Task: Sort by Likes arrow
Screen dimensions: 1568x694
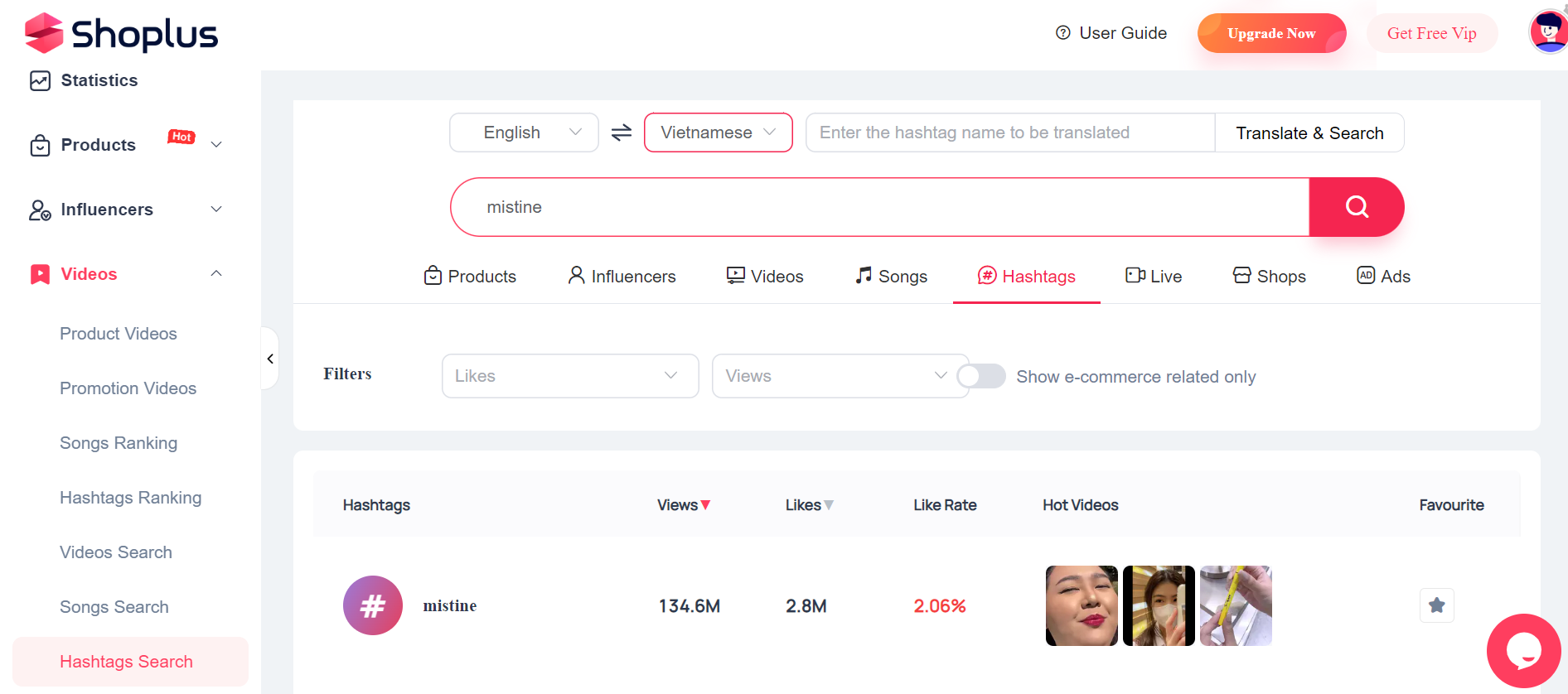Action: point(829,505)
